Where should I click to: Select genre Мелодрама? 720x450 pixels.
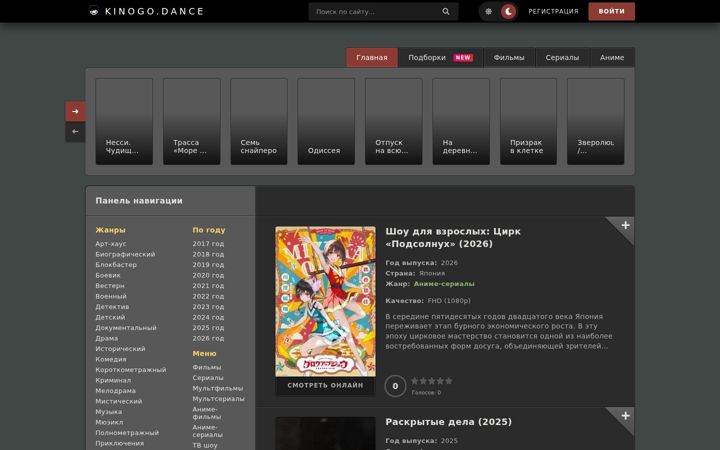tap(115, 391)
